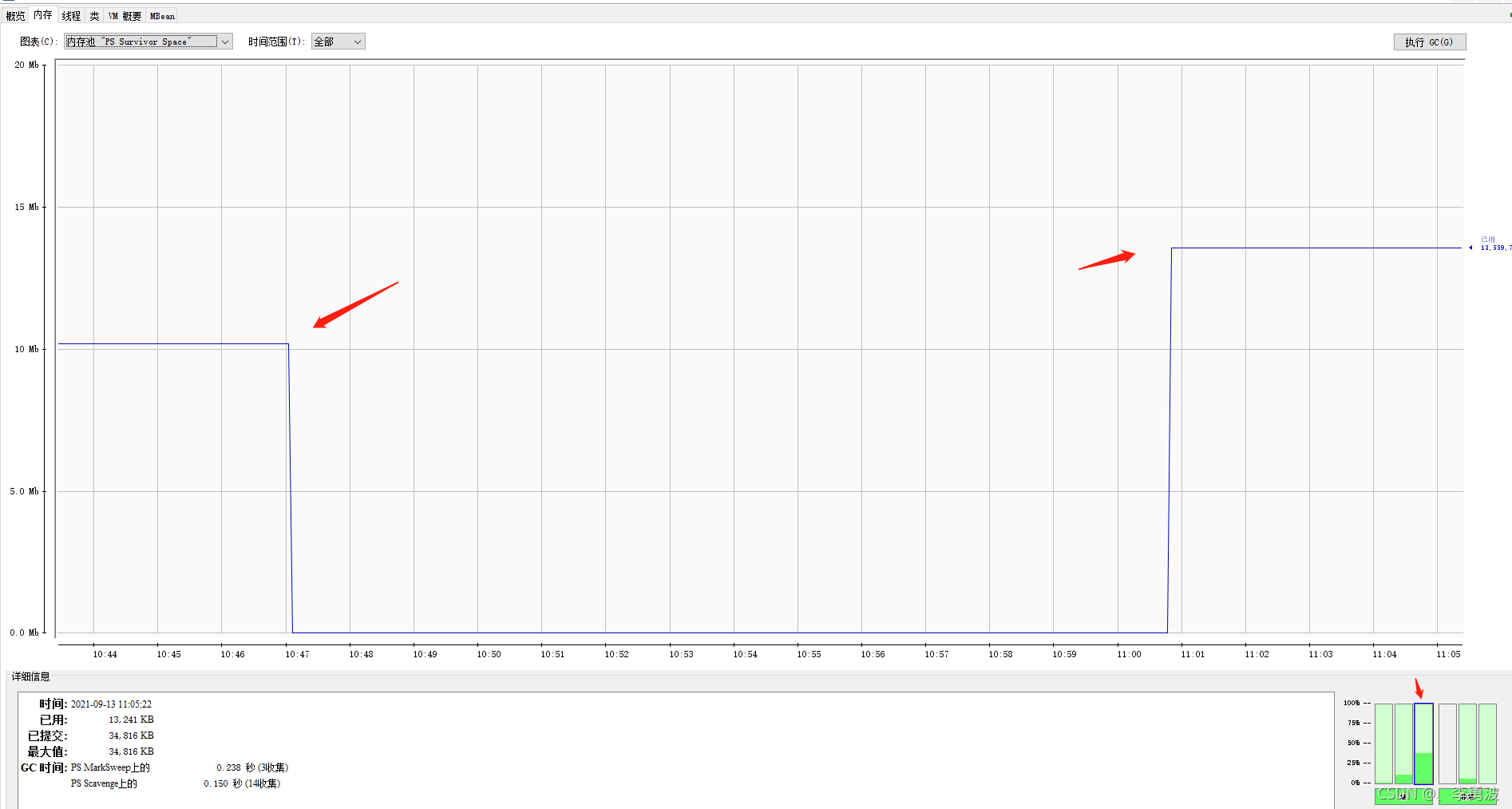Select the last non-heap pool usage bar

coord(1487,744)
